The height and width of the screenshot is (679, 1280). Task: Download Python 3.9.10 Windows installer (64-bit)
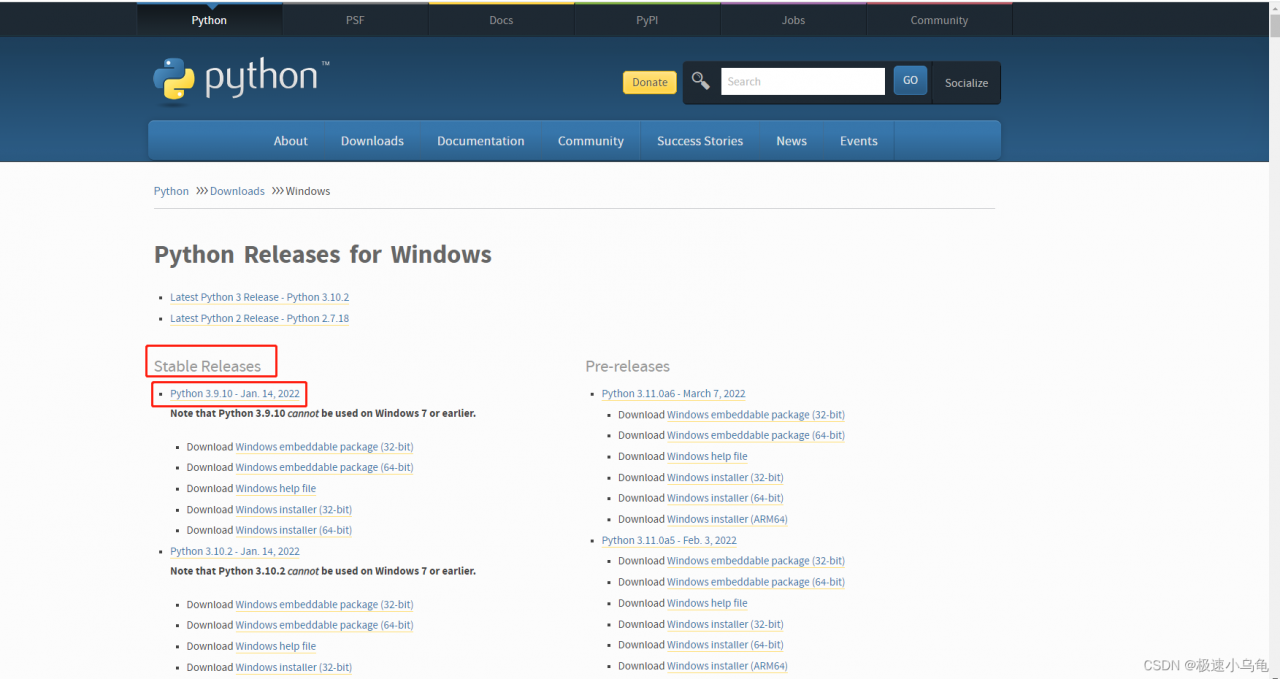coord(293,530)
